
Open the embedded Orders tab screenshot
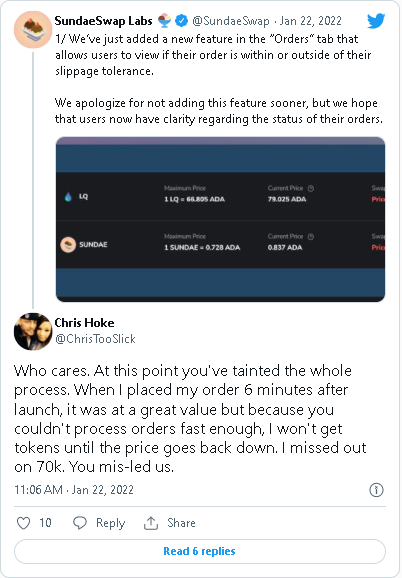tap(220, 219)
